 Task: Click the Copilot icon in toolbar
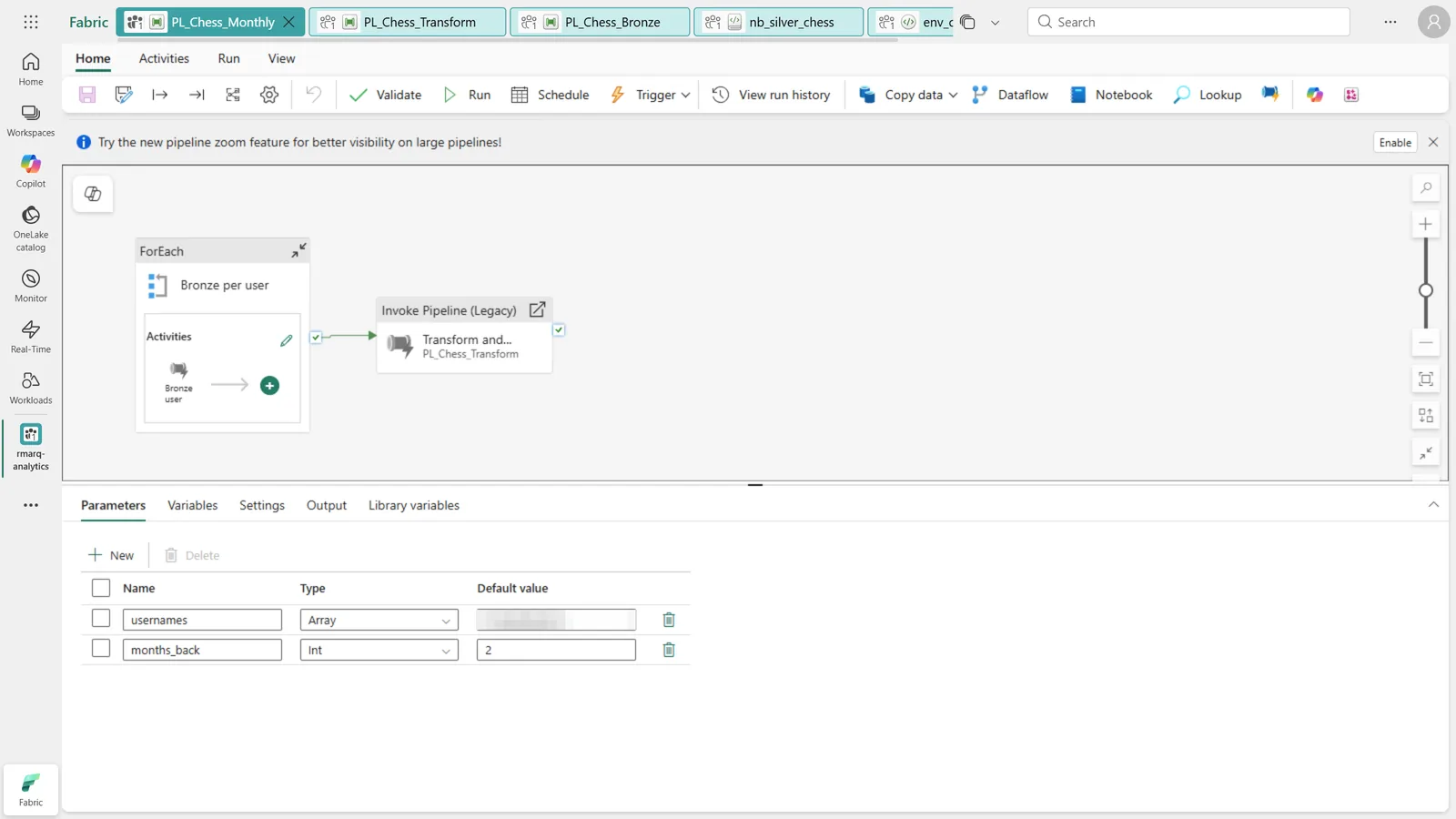(x=1315, y=95)
